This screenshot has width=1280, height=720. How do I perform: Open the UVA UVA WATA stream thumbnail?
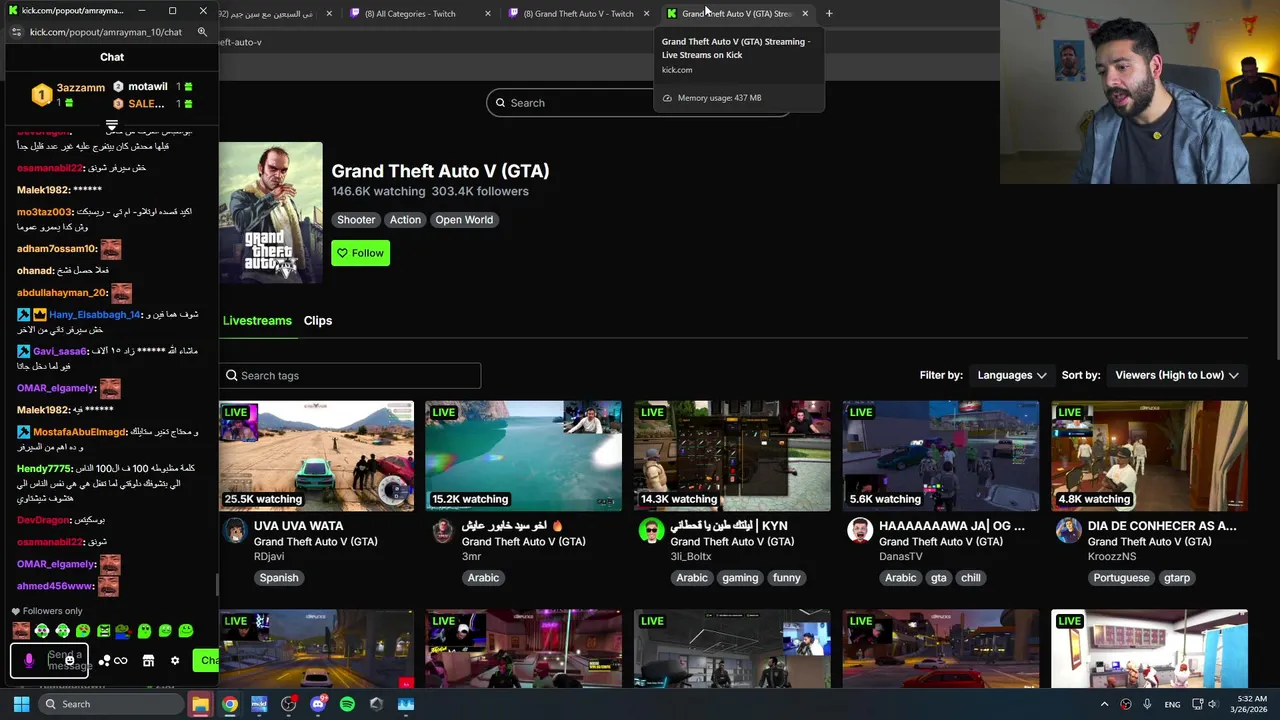tap(316, 456)
